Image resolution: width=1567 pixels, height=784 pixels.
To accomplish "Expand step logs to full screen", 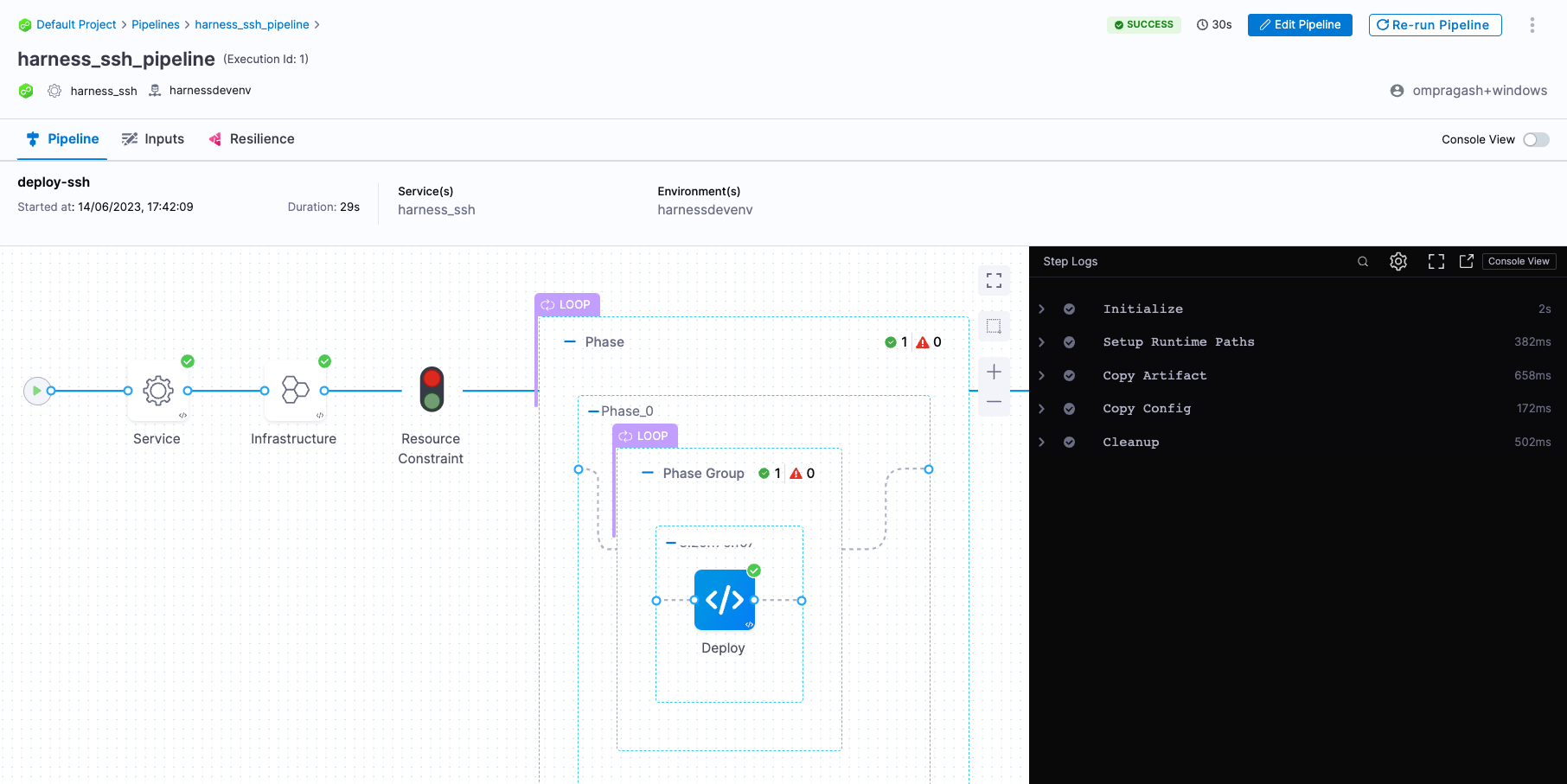I will pyautogui.click(x=1436, y=262).
